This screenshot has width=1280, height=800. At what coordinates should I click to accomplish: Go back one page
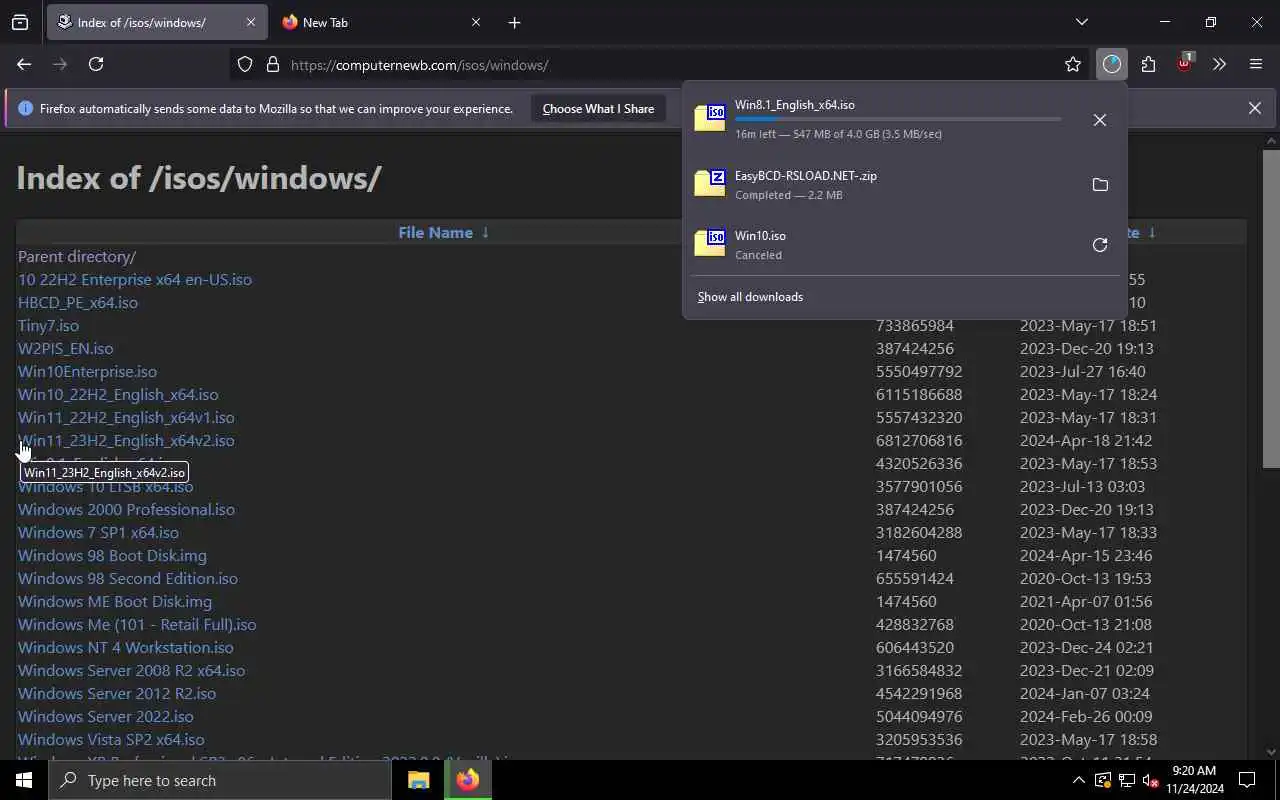(x=24, y=64)
